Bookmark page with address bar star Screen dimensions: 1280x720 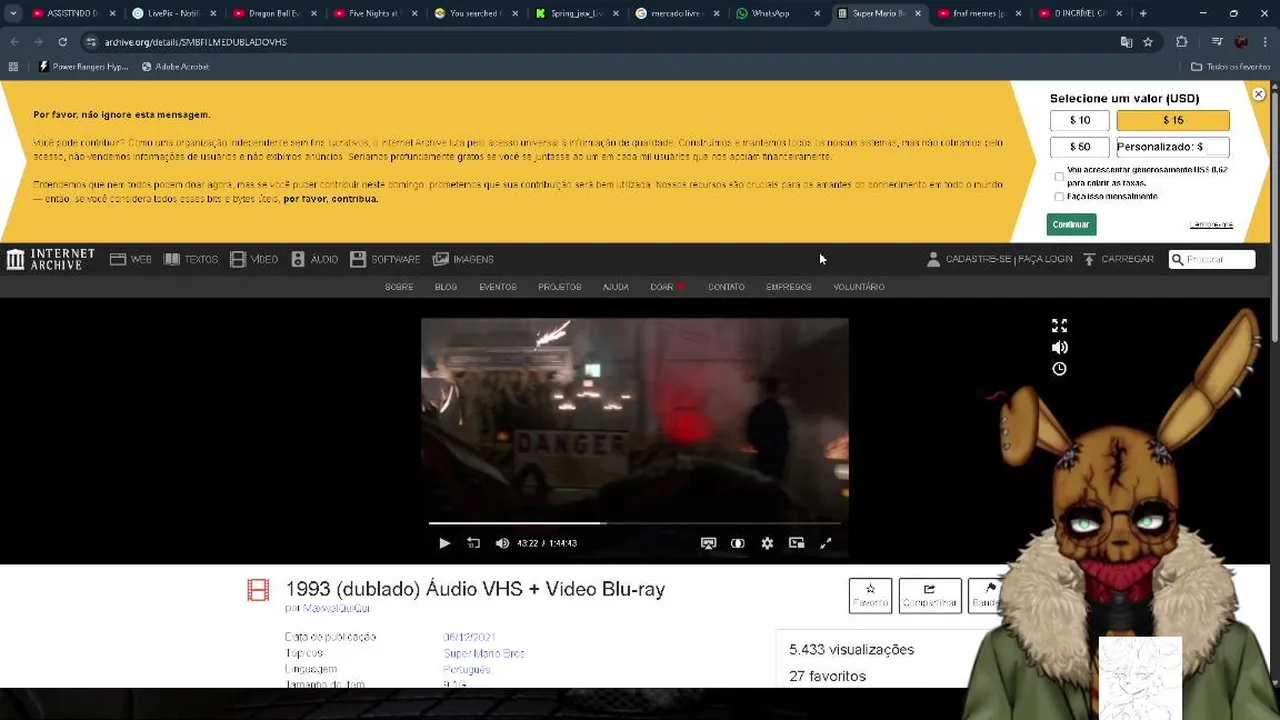point(1148,42)
